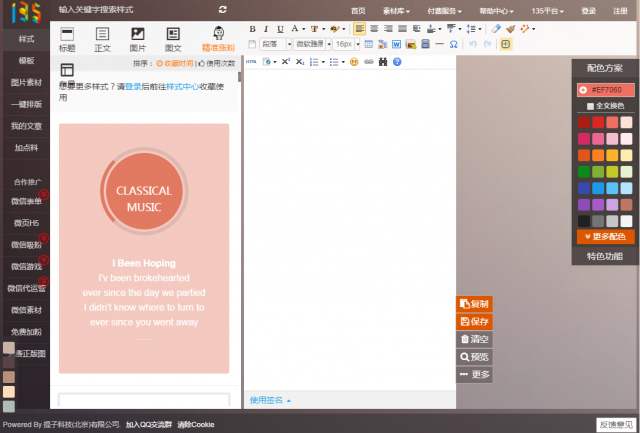Switch to the 模板 sidebar tab

(26, 60)
